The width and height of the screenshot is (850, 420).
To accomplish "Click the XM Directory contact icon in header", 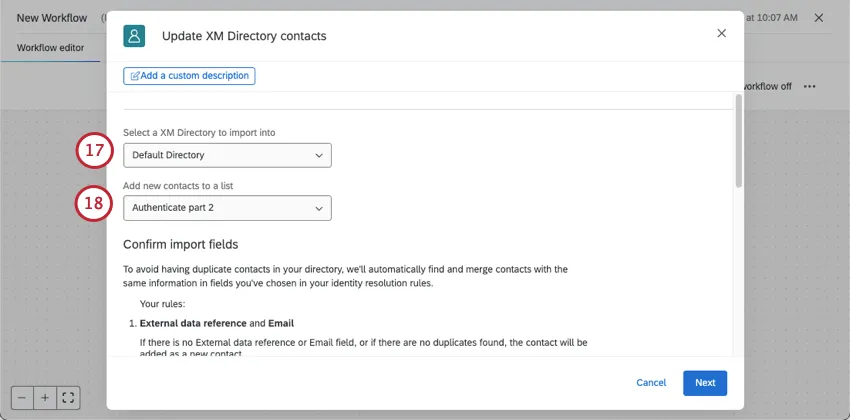I will click(x=134, y=36).
